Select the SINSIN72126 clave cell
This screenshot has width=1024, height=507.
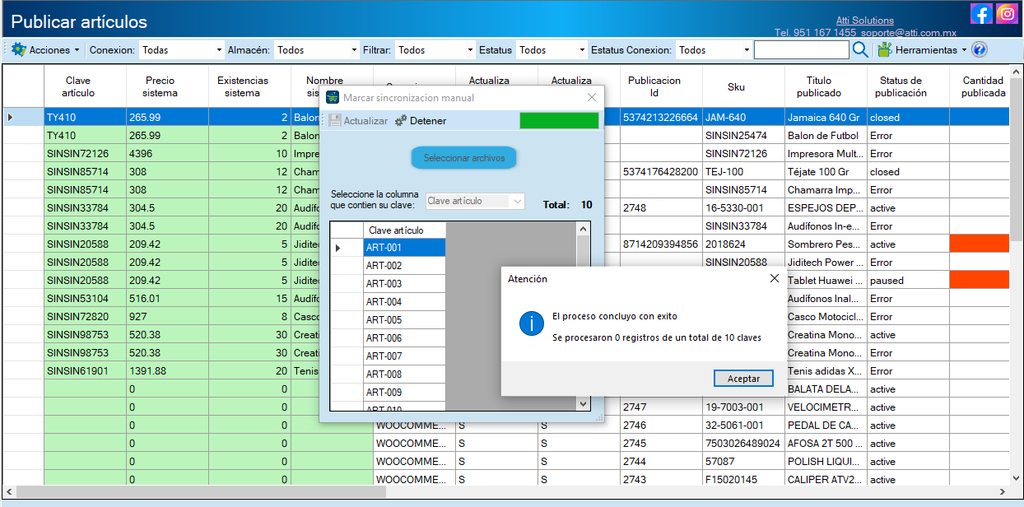86,154
